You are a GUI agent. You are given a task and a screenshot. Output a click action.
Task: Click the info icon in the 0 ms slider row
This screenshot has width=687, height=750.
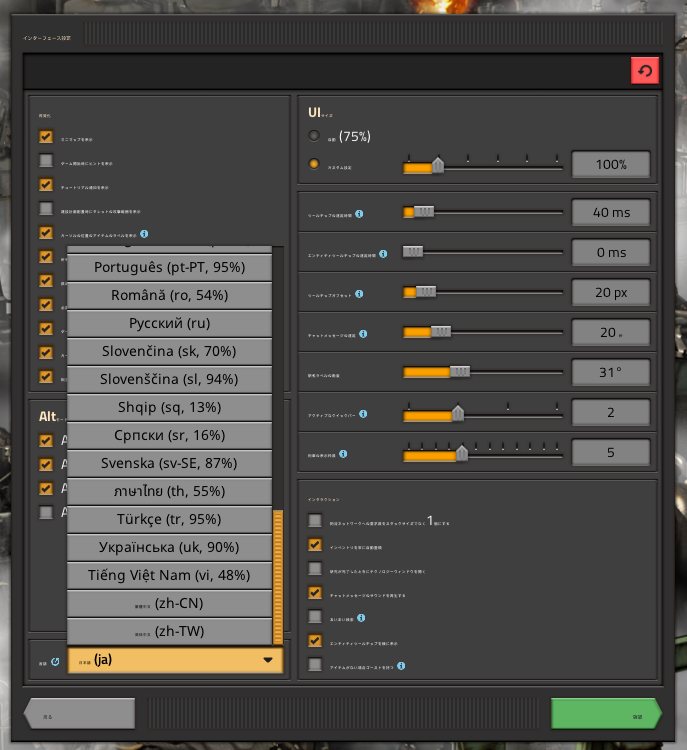[x=383, y=254]
